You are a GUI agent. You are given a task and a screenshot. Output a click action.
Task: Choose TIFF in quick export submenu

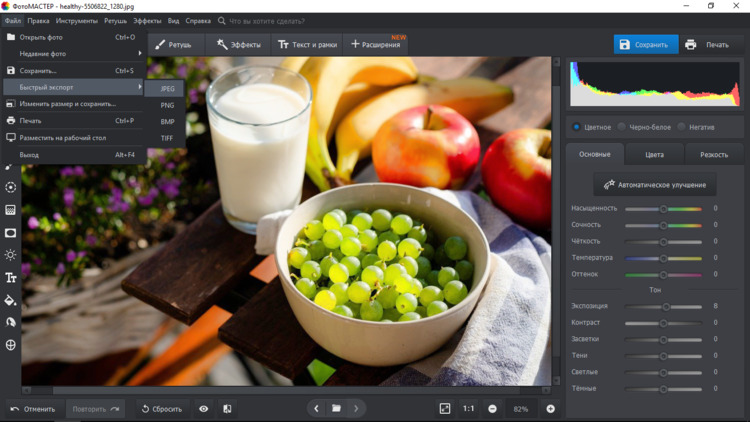click(167, 138)
